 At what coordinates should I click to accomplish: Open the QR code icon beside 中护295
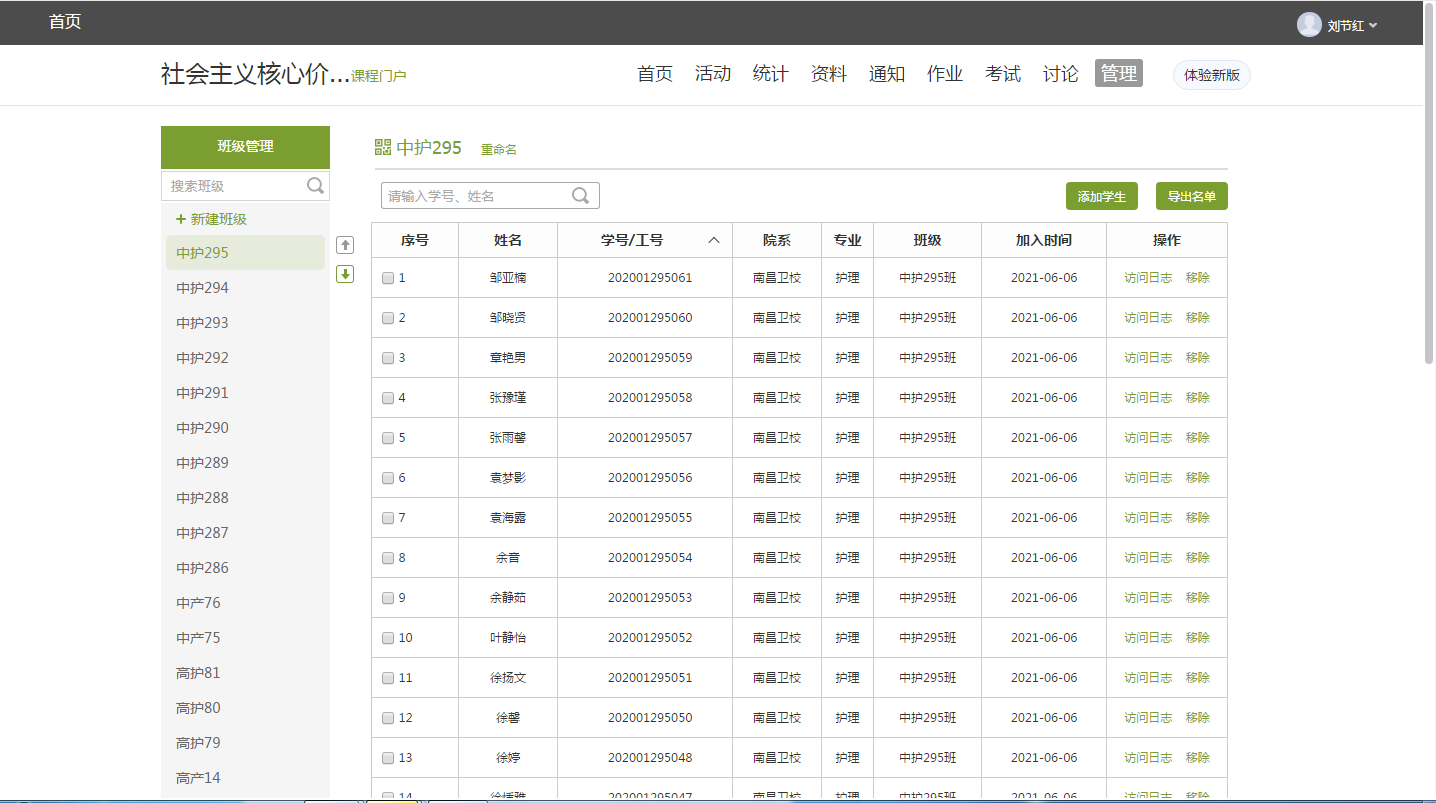(x=382, y=148)
